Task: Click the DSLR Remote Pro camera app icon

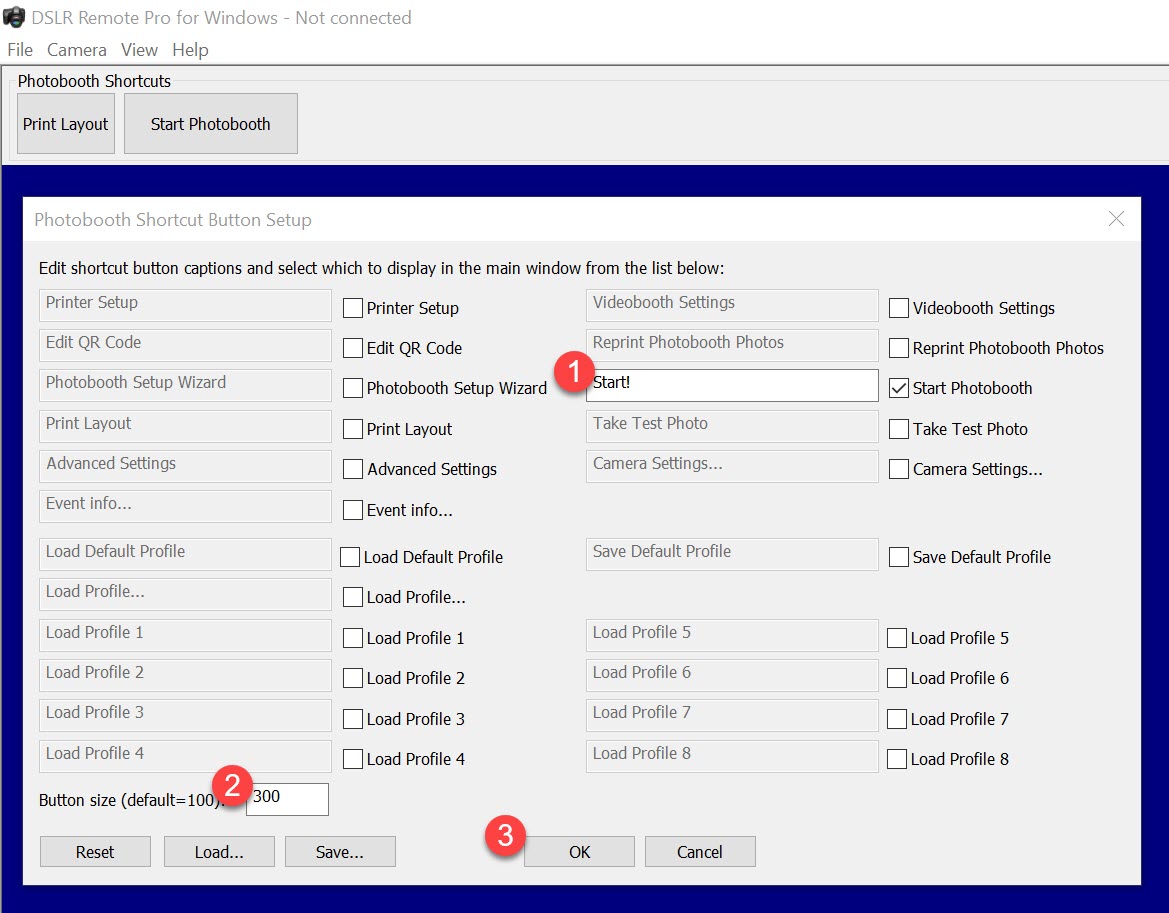Action: (x=14, y=17)
